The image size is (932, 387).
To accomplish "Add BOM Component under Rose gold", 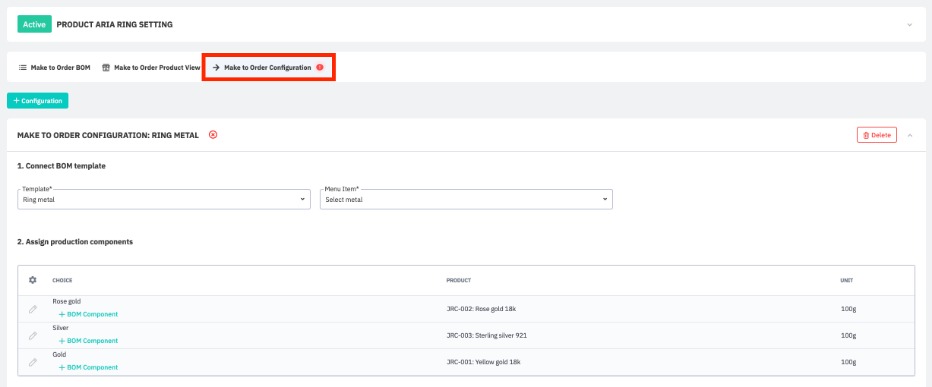I will coord(88,314).
